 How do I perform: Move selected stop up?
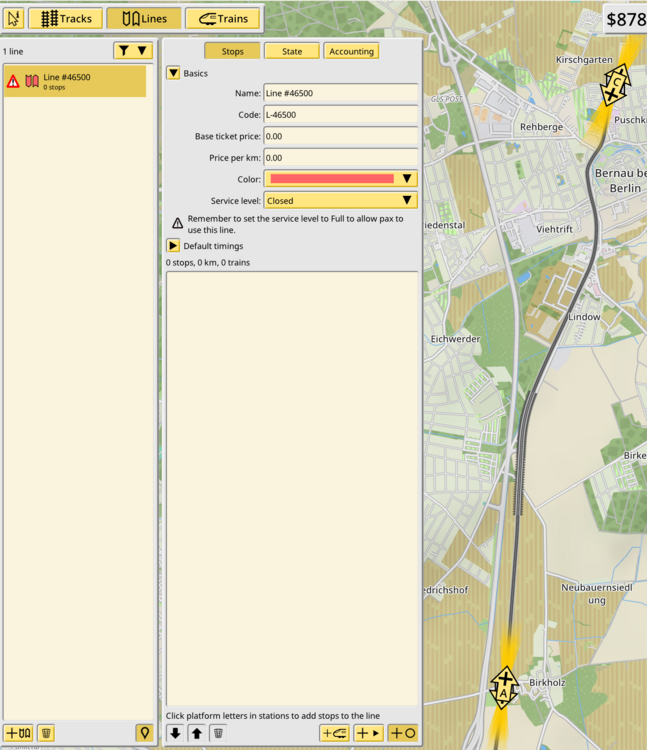197,733
